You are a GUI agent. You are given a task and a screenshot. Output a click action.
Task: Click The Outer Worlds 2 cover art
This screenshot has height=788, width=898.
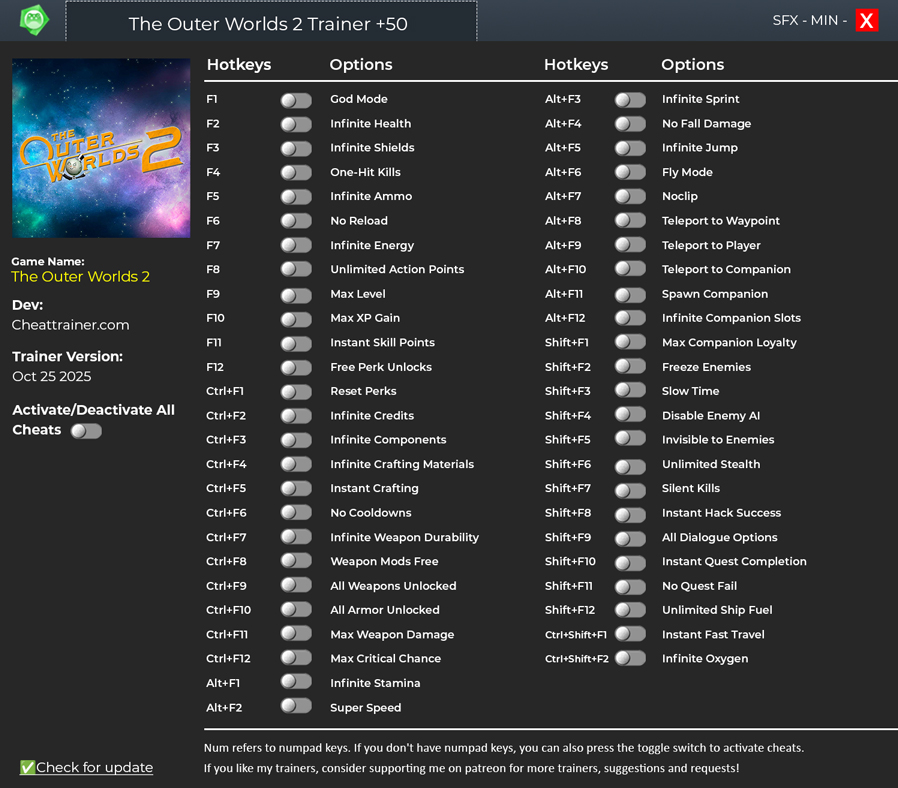pos(101,148)
